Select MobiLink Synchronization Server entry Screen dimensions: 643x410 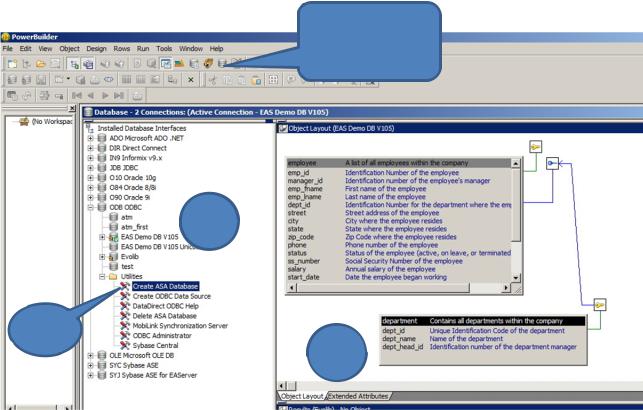coord(180,326)
